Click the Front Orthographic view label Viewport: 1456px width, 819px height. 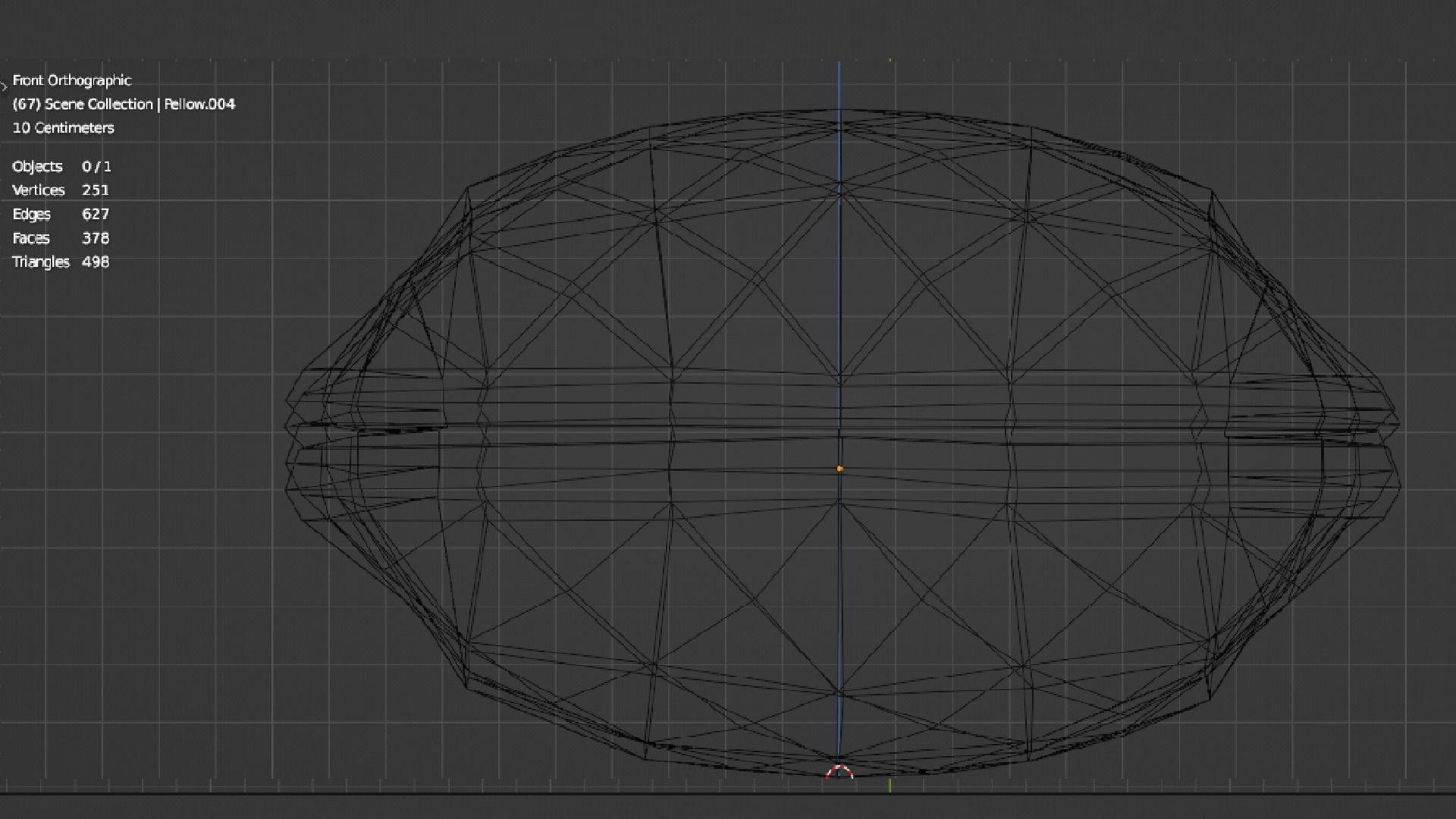click(x=72, y=80)
